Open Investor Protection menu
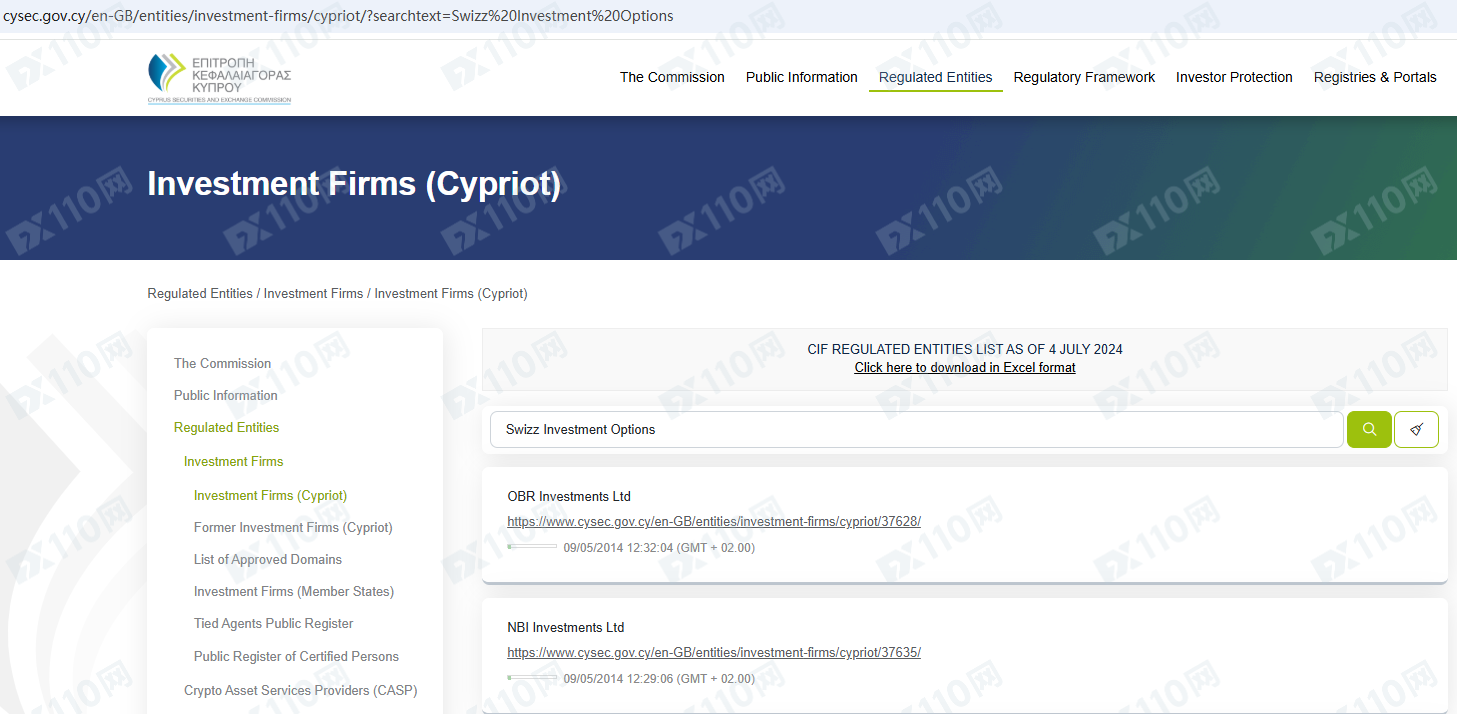 tap(1234, 77)
